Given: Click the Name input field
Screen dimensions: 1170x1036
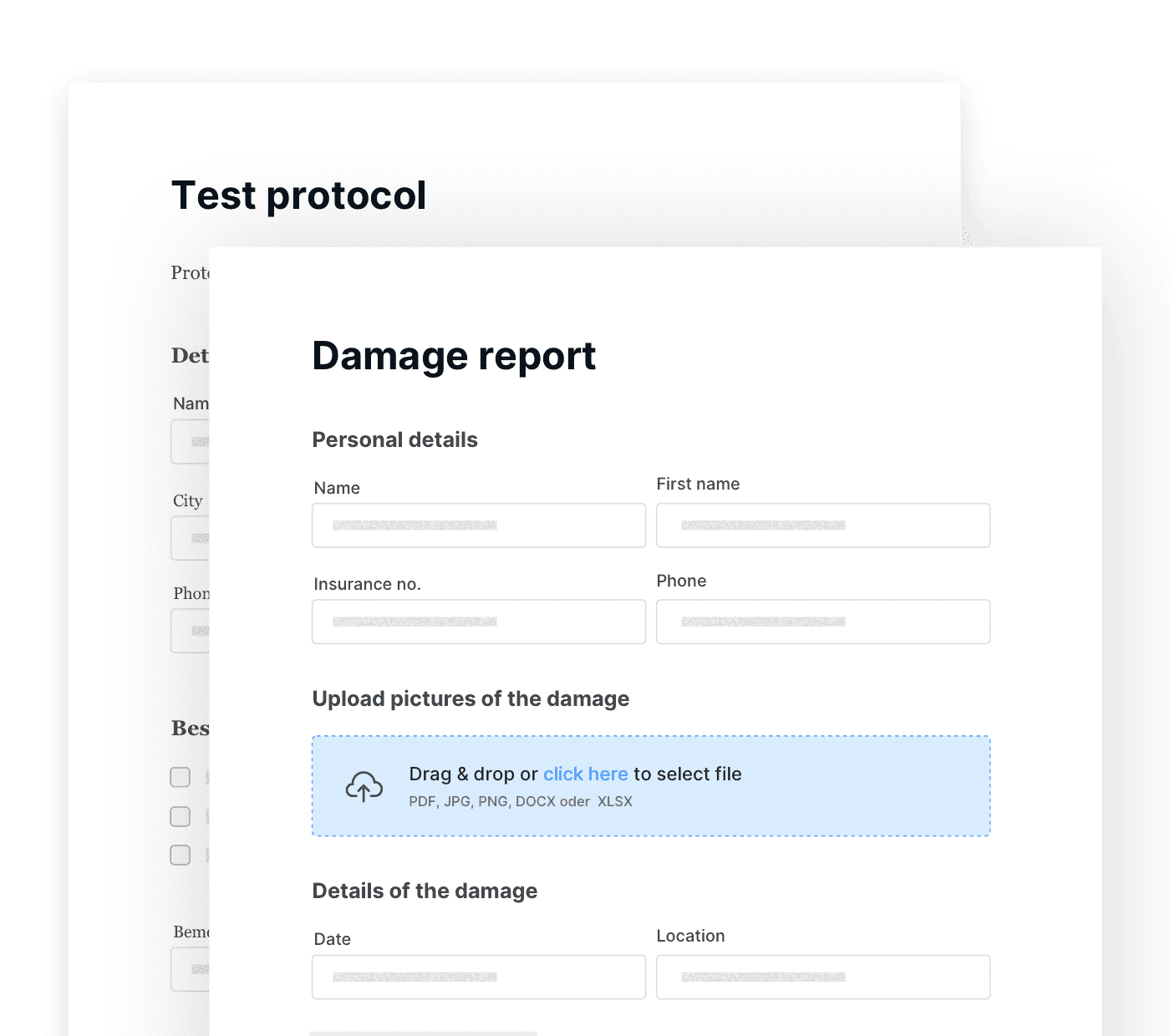Looking at the screenshot, I should [478, 525].
